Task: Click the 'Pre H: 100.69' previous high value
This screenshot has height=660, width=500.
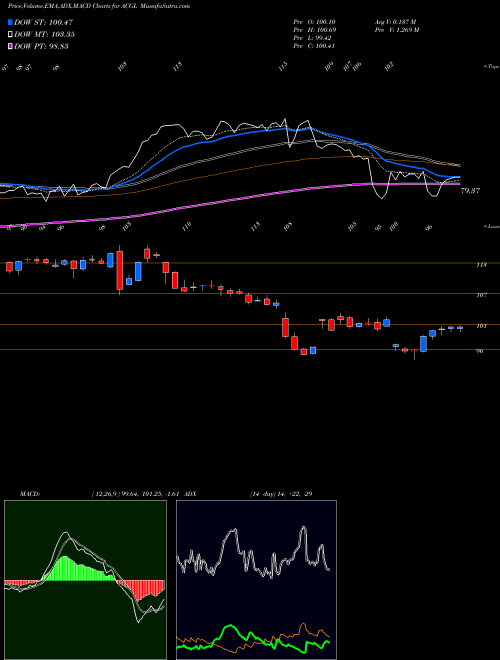Action: click(314, 30)
